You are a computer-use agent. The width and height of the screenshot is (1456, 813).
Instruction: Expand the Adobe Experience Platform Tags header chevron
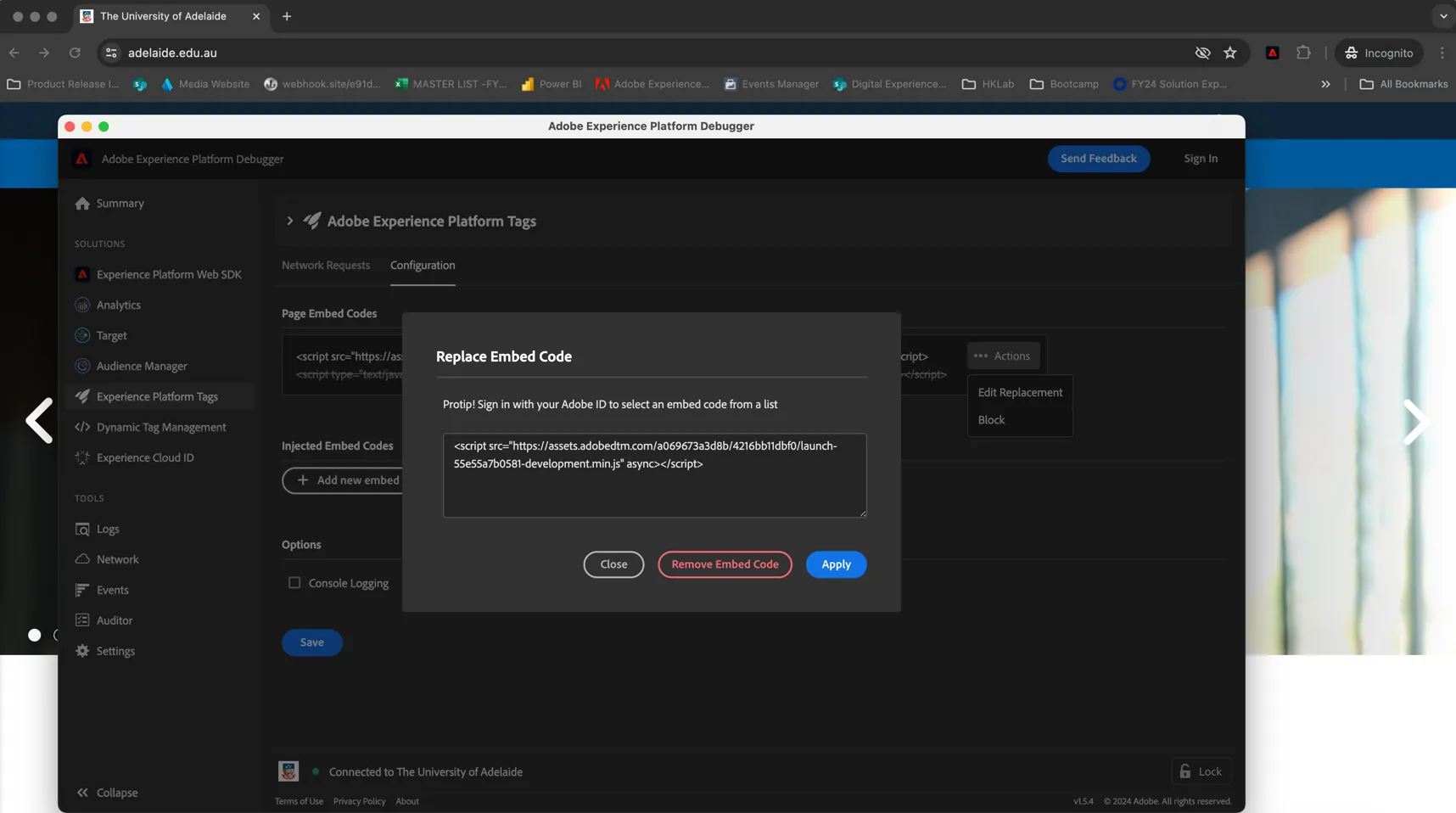click(x=289, y=221)
